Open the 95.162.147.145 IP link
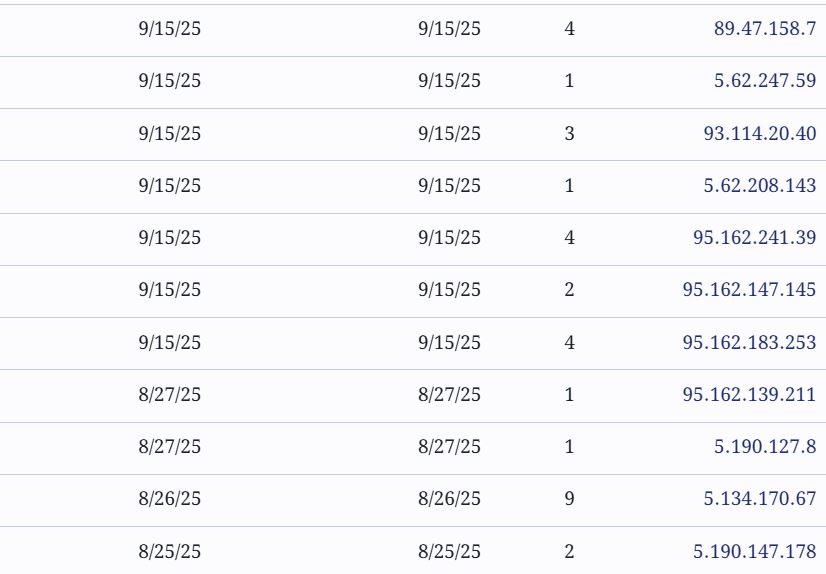 [749, 290]
